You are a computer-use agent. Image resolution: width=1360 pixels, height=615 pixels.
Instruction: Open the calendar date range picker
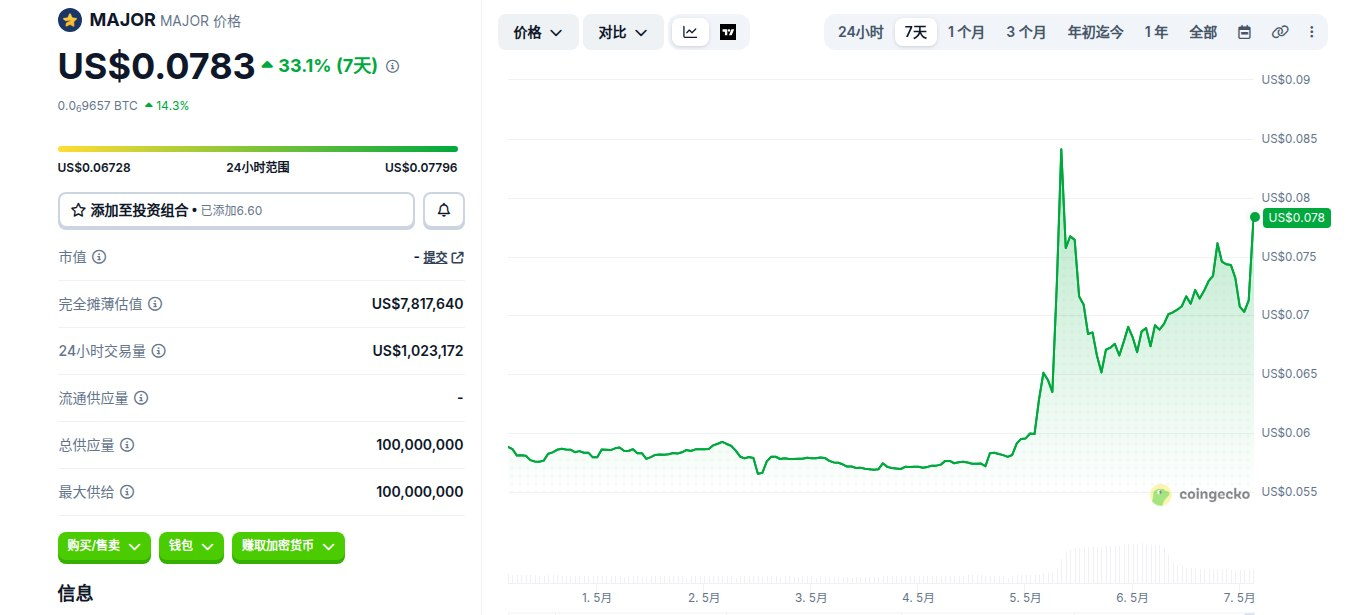pos(1244,32)
